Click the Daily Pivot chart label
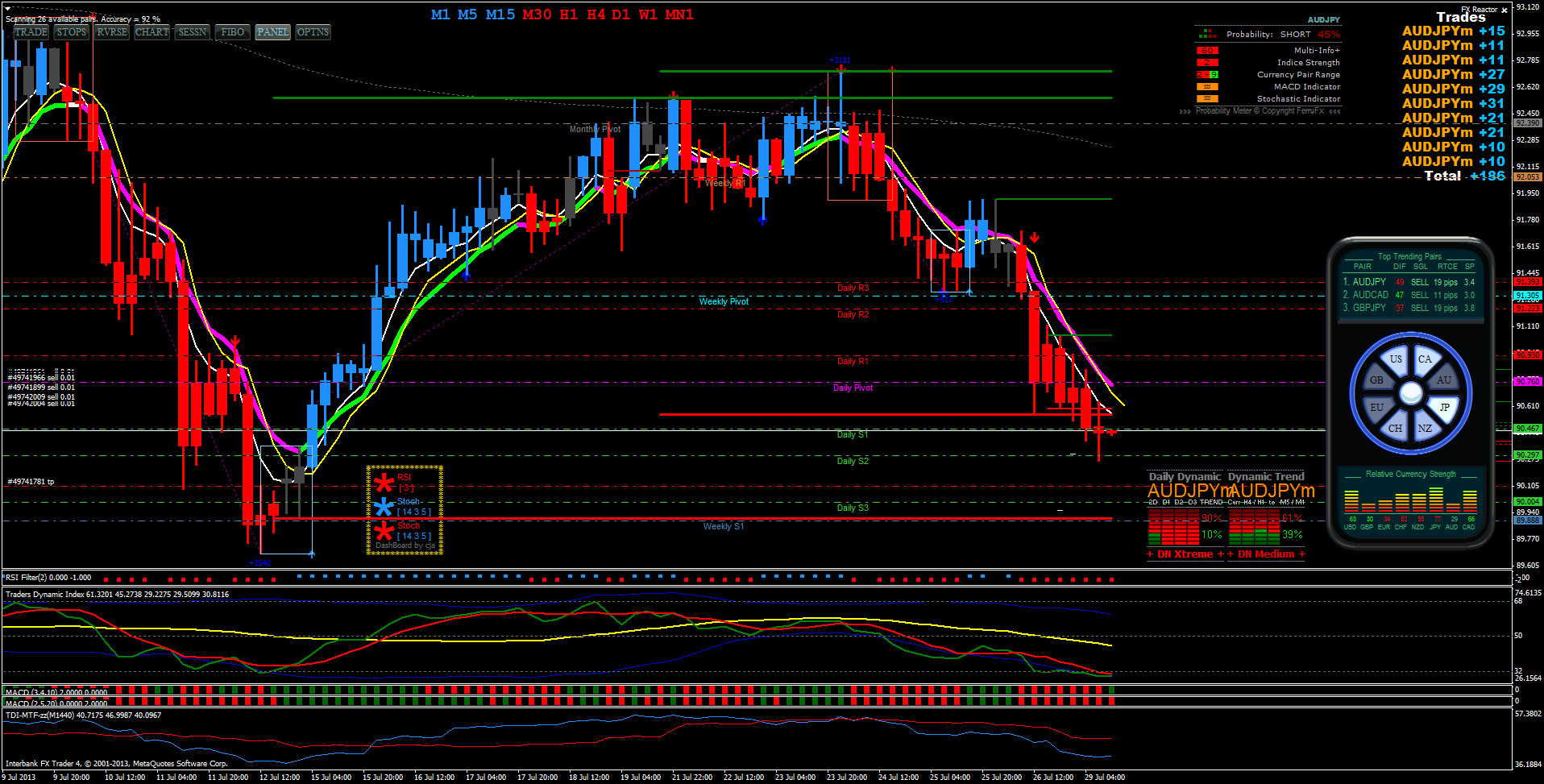This screenshot has height=784, width=1544. [853, 388]
